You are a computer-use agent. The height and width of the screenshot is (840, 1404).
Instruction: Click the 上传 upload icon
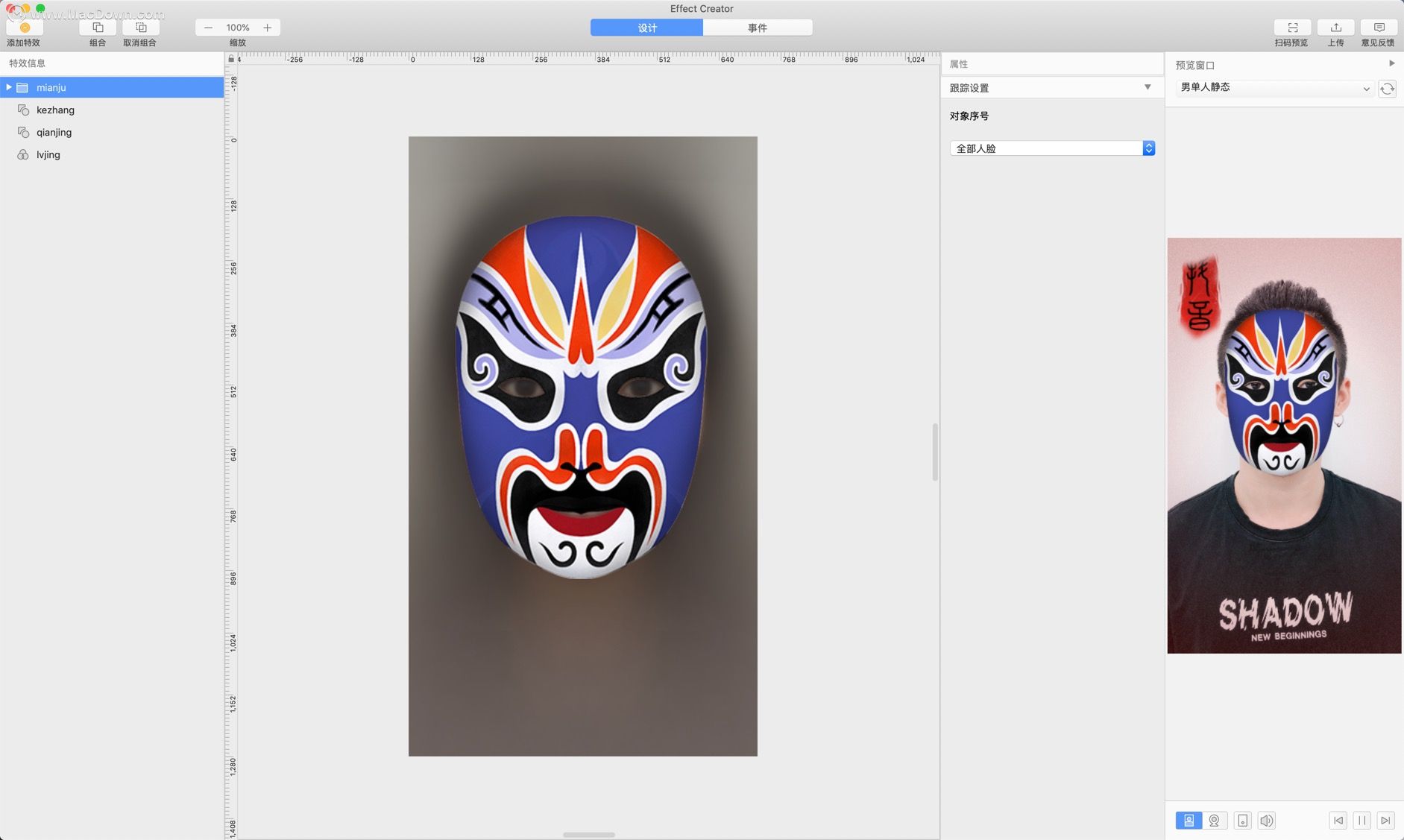(1335, 28)
